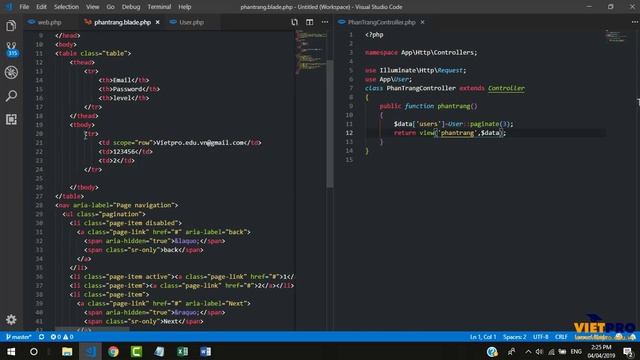The width and height of the screenshot is (640, 360).
Task: Open the Manage gear icon
Action: tap(11, 319)
